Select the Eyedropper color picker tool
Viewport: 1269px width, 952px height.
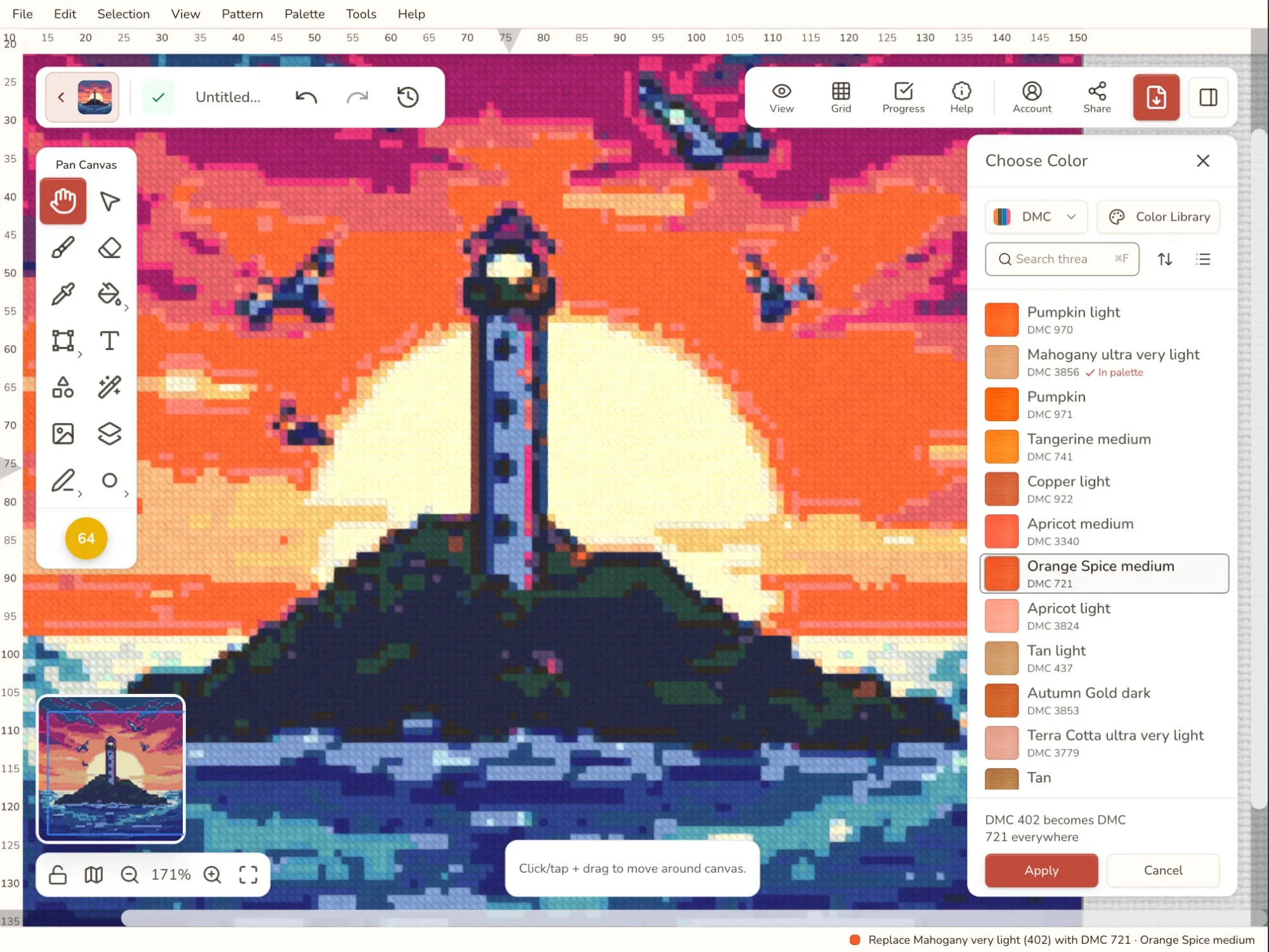(63, 294)
